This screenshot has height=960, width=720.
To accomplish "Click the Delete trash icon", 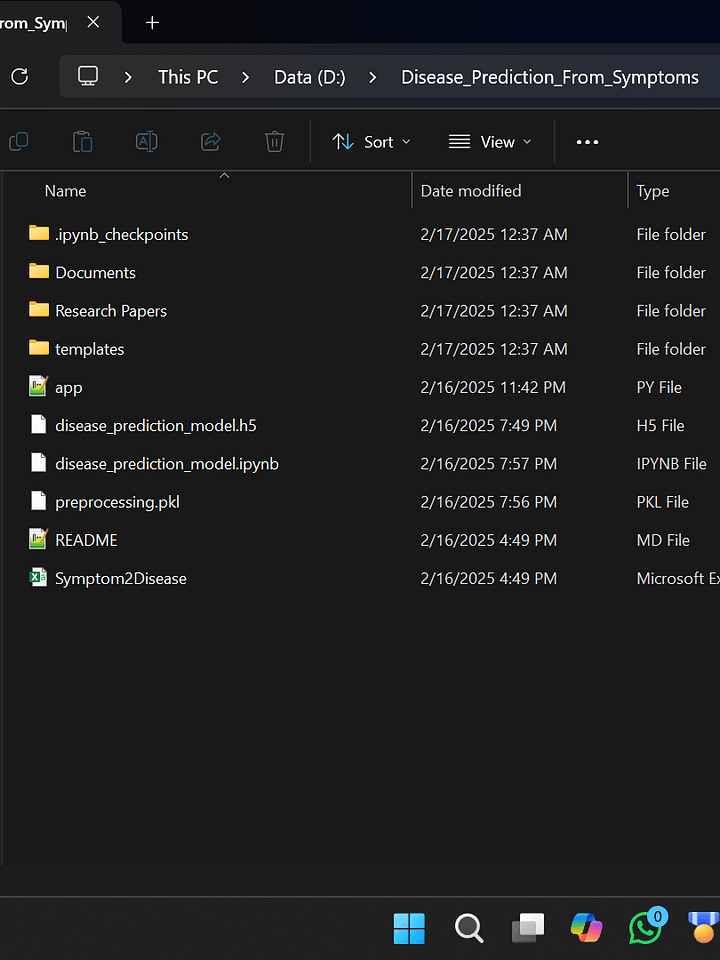I will (274, 142).
